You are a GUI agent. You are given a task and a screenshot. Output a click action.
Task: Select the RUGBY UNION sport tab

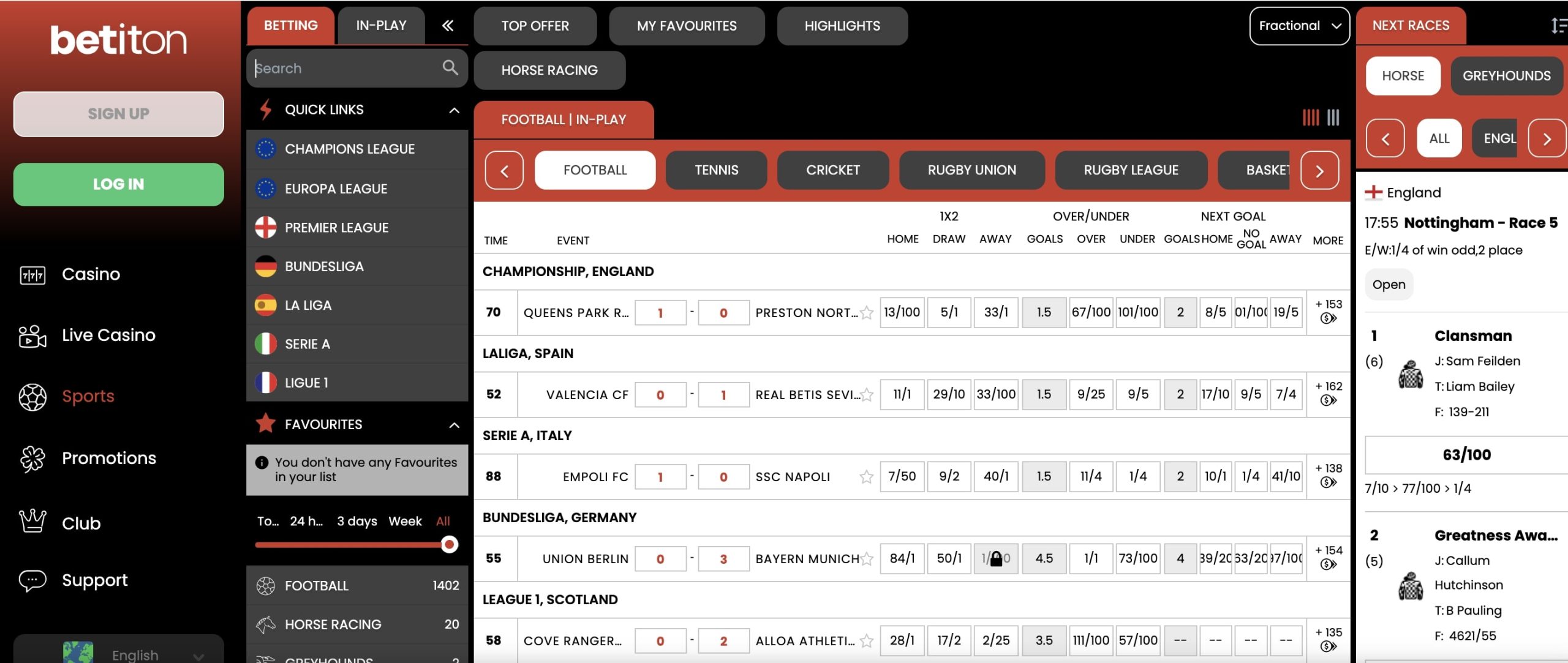(971, 170)
